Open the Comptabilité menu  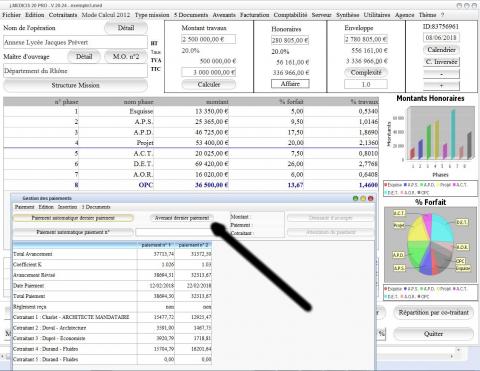[290, 15]
